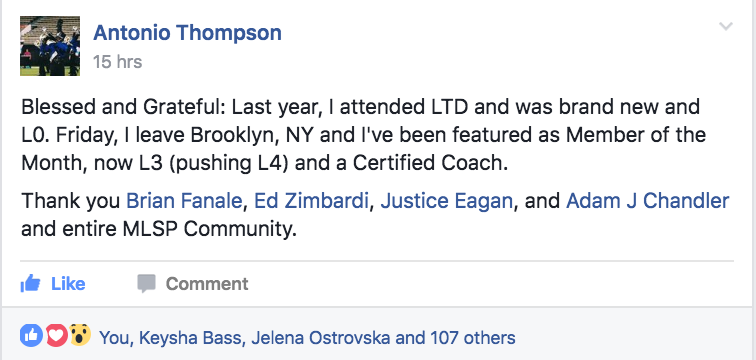Open Antonio Thompson's profile name link
Viewport: 756px width, 360px height.
click(x=188, y=33)
